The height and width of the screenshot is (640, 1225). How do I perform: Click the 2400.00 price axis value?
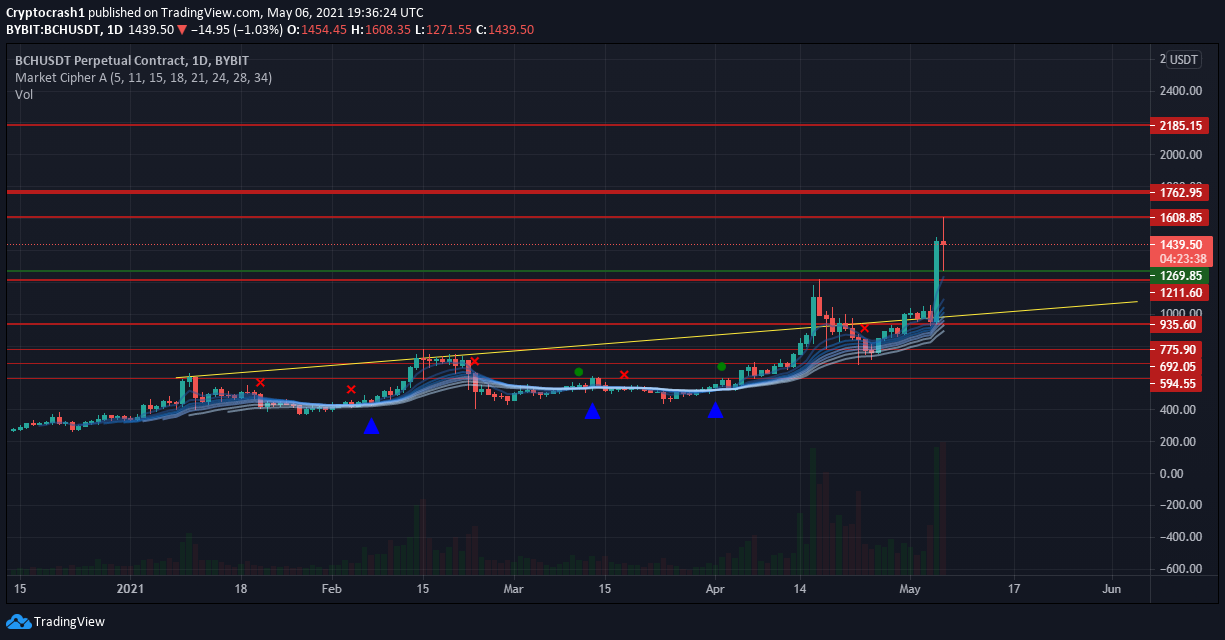coord(1180,91)
